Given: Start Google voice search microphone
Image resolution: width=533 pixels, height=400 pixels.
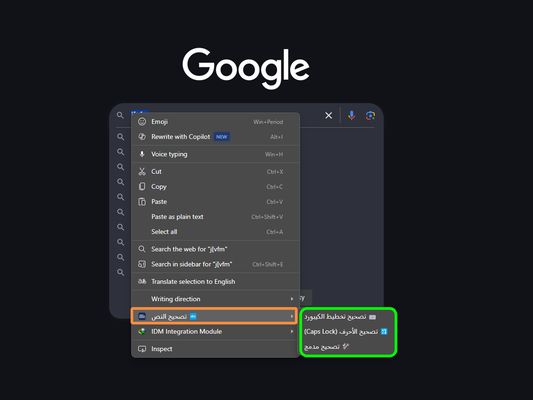Looking at the screenshot, I should (351, 116).
